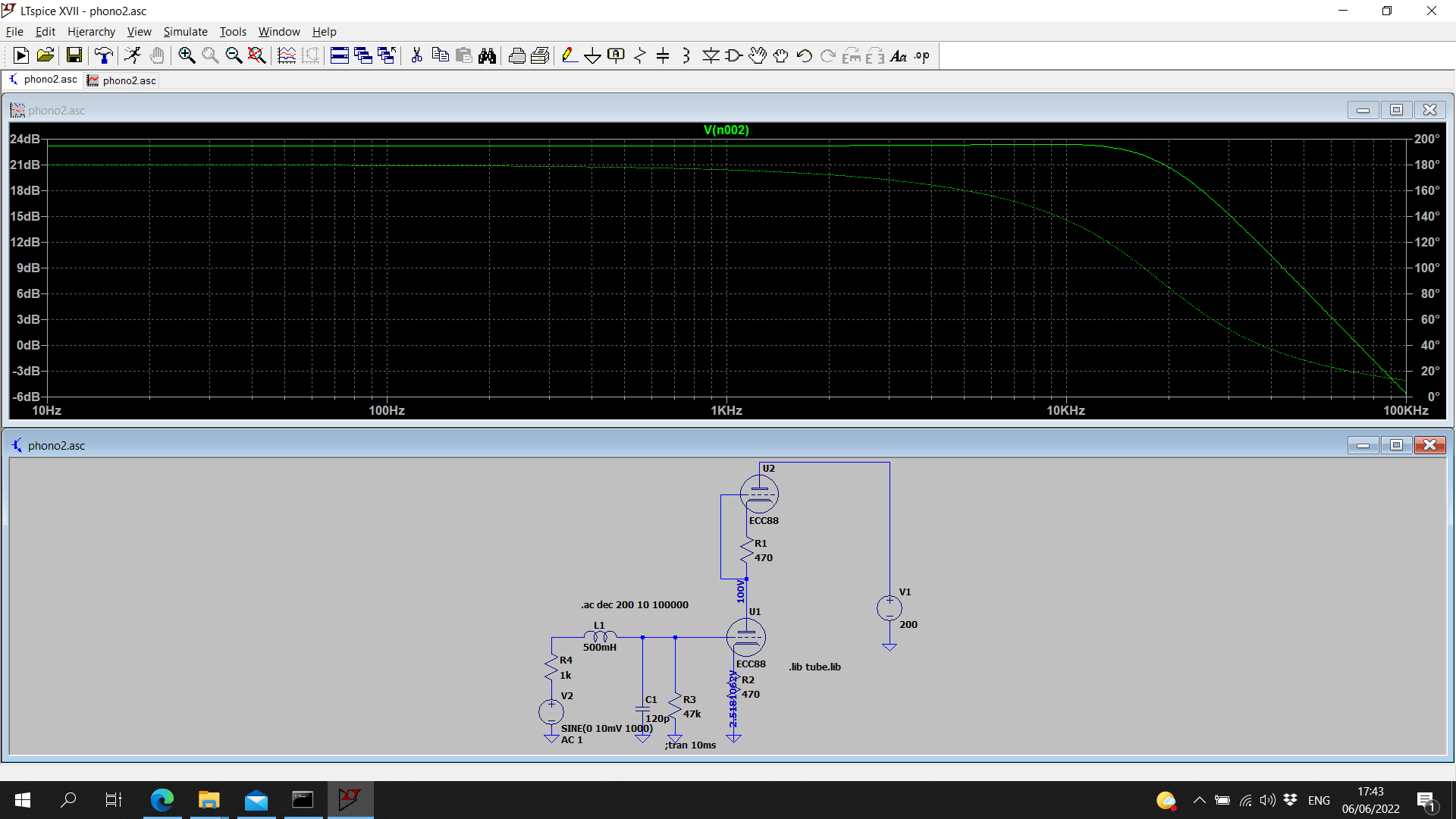The width and height of the screenshot is (1456, 819).
Task: Click the 24dB magnitude axis label
Action: [24, 139]
